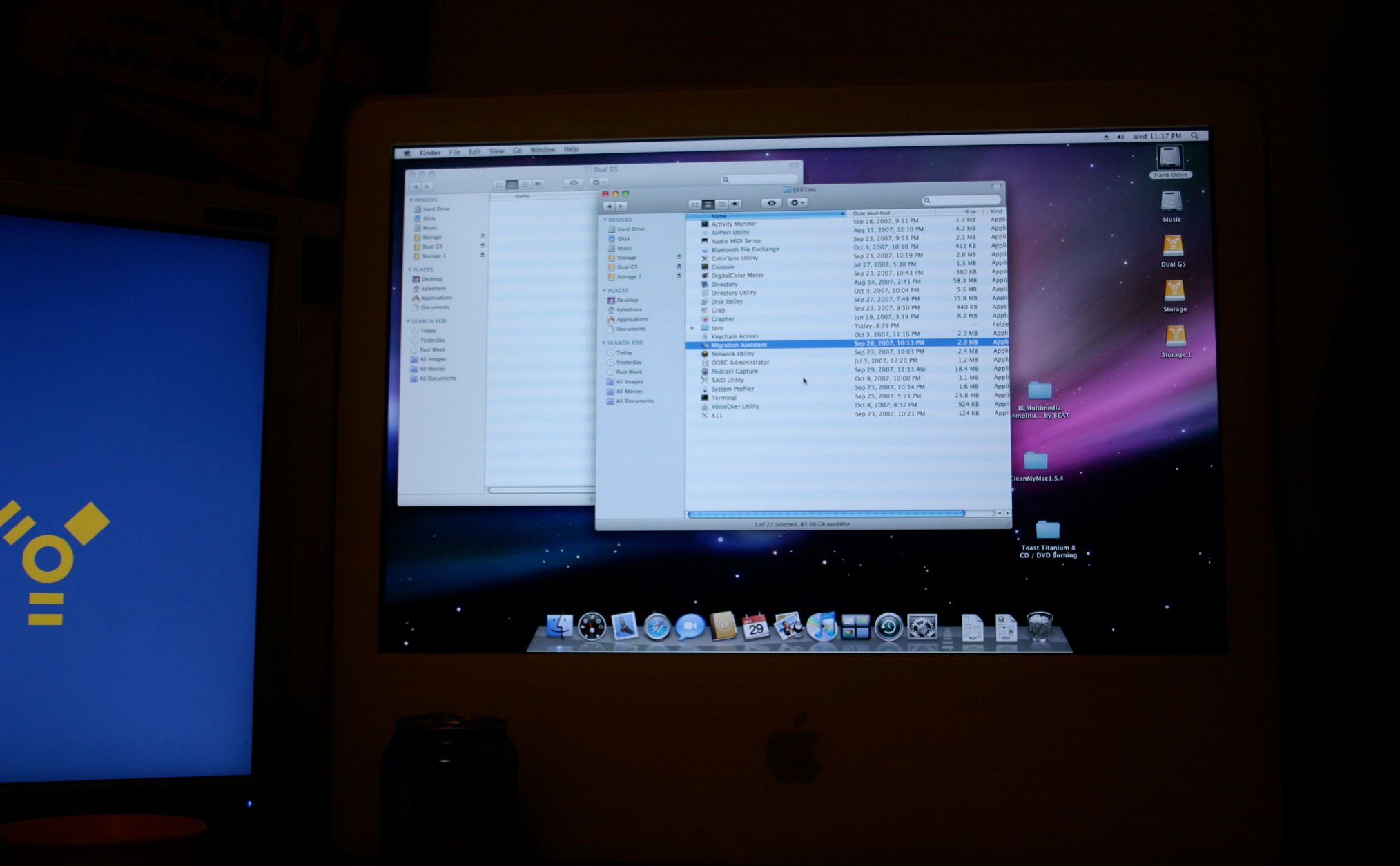Screen dimensions: 1400x866
Task: Expand the Java folder disclosure triangle
Action: 692,327
